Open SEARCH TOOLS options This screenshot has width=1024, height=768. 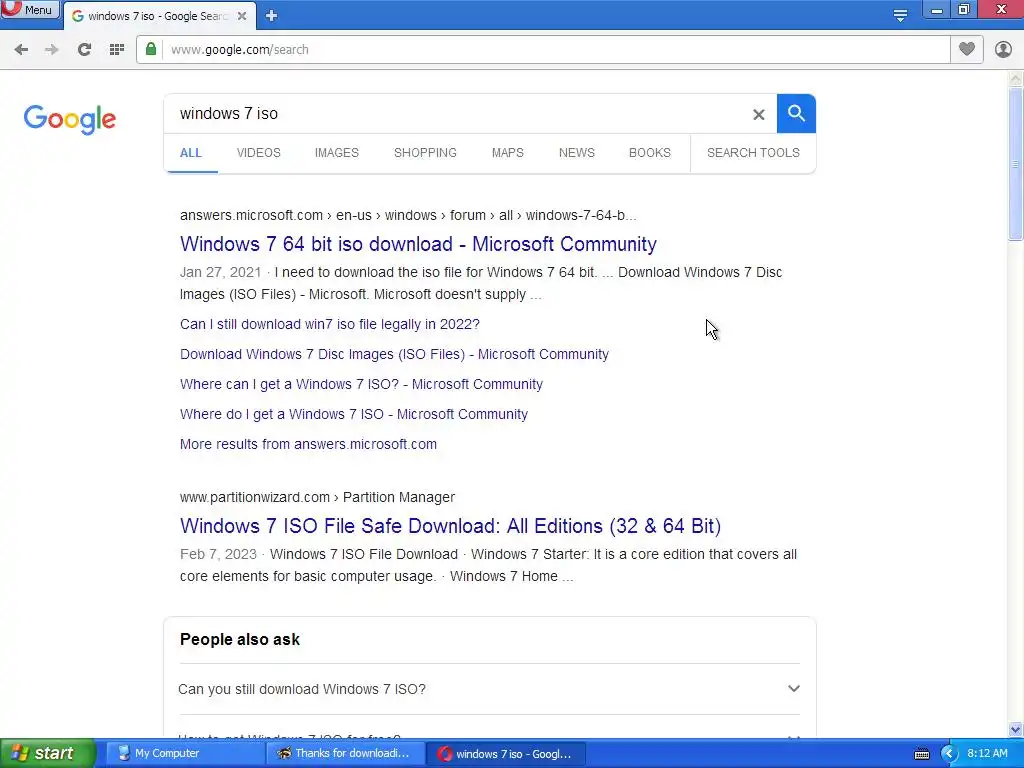pyautogui.click(x=753, y=153)
